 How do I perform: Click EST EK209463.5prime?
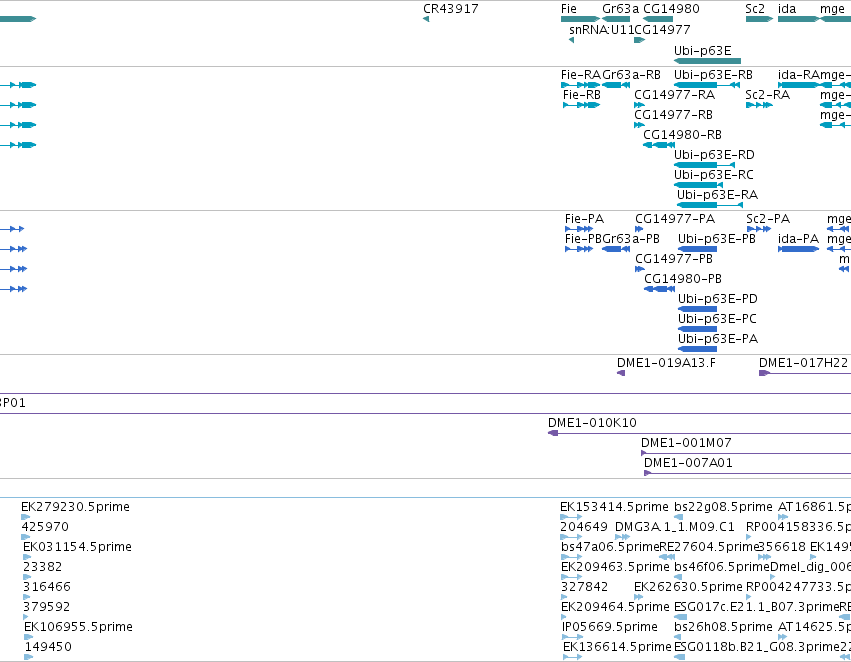(615, 567)
